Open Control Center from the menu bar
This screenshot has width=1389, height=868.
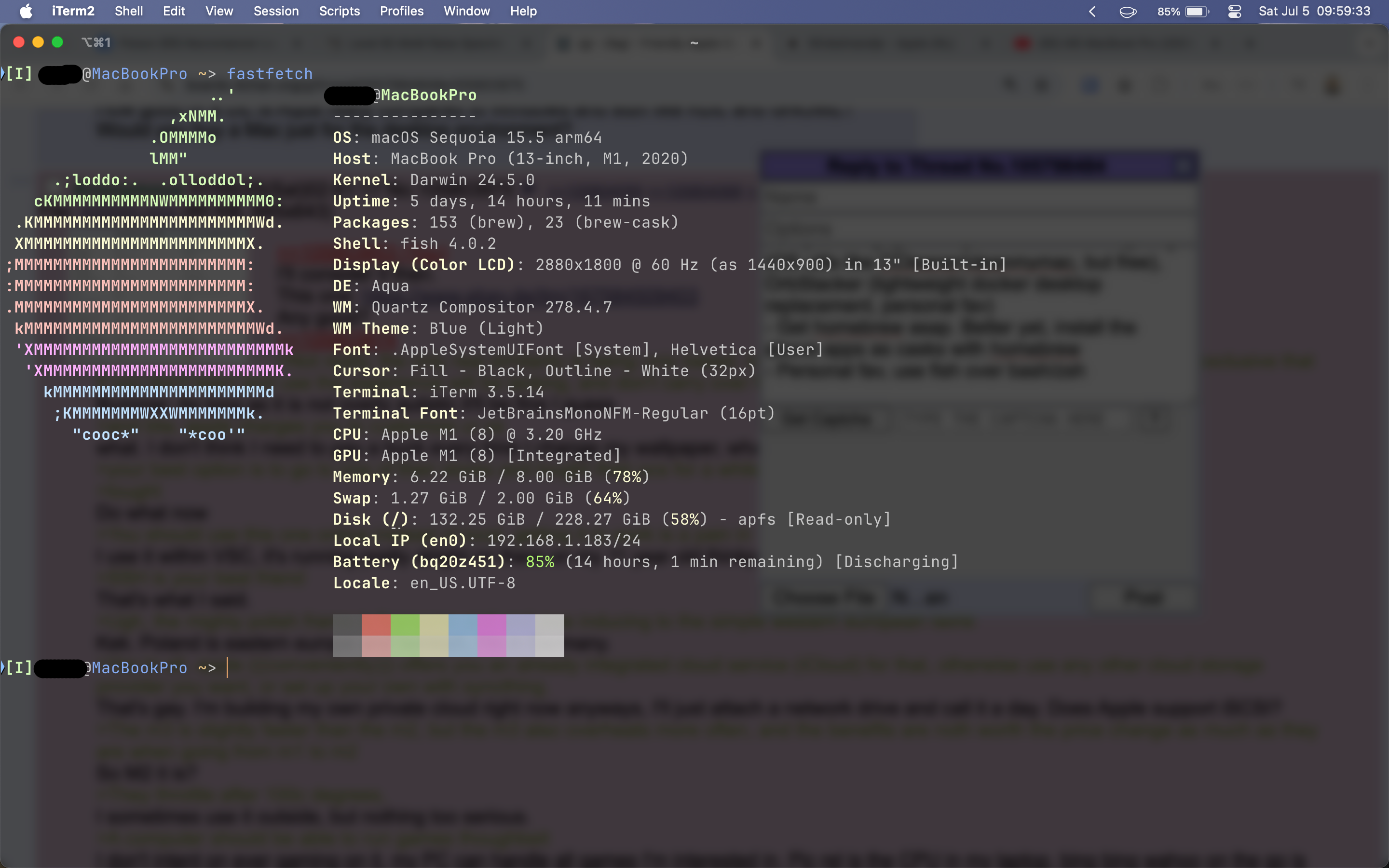(1235, 12)
